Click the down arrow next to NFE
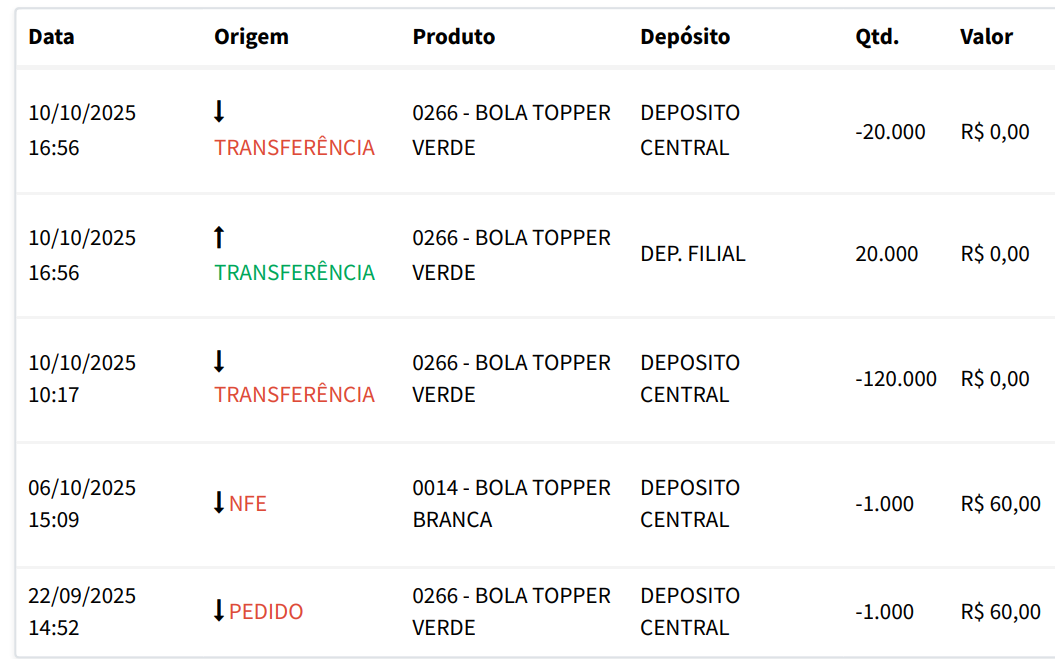1055x659 pixels. coord(220,503)
